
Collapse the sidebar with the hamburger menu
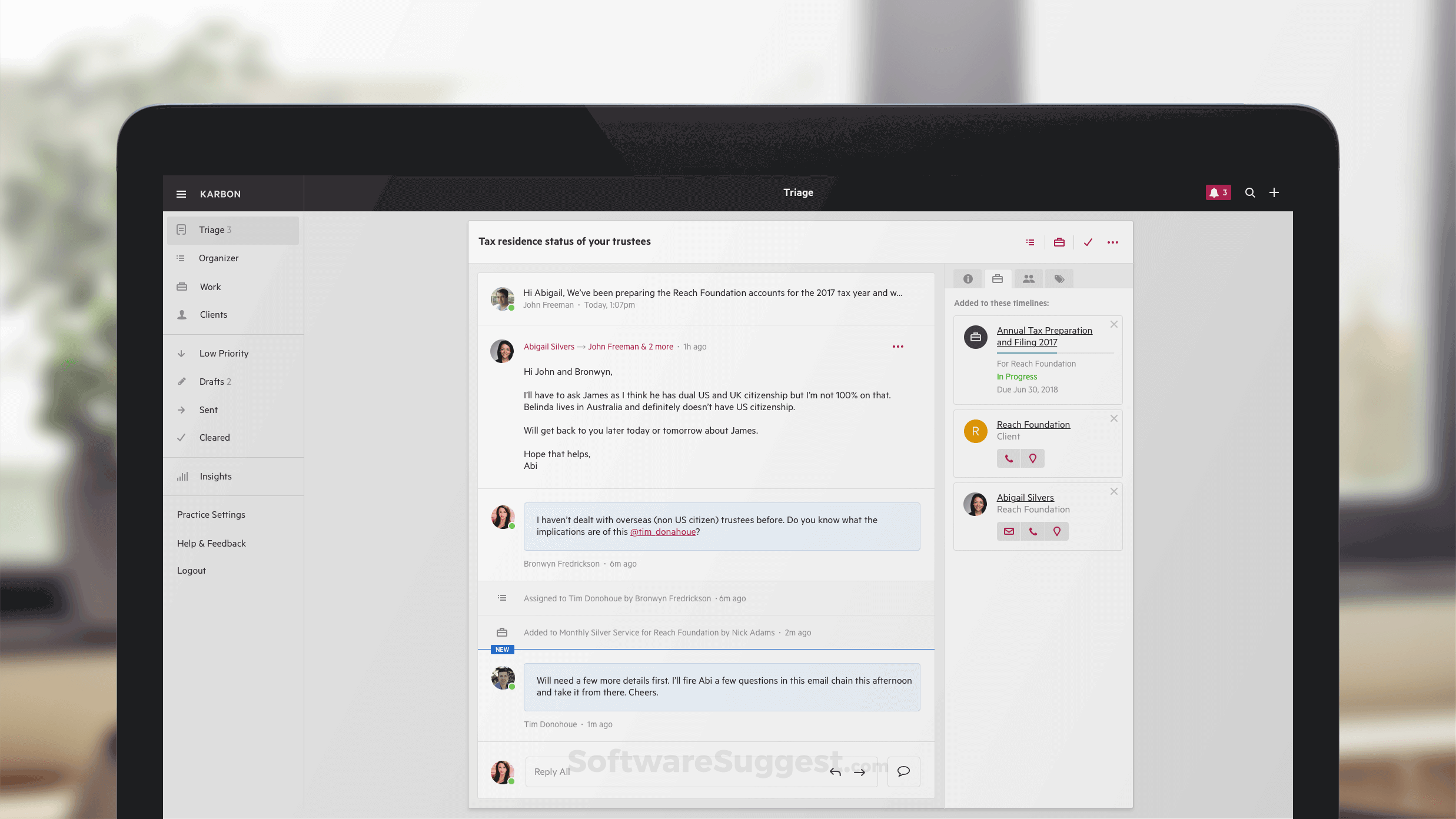181,194
